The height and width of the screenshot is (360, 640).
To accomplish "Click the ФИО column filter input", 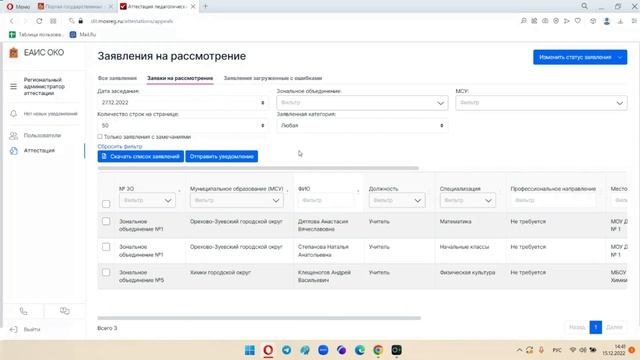I will (327, 200).
